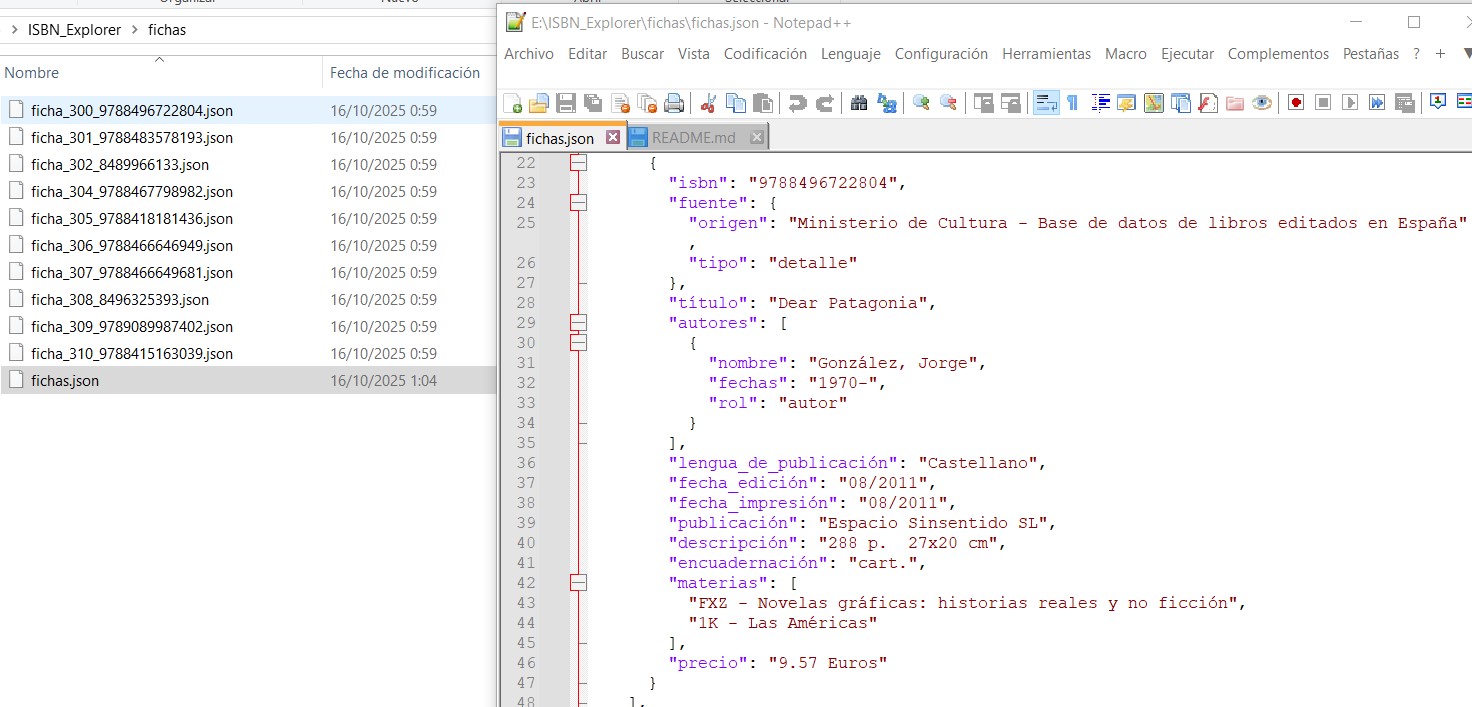Open the Archivo menu
Image resolution: width=1472 pixels, height=707 pixels.
529,54
